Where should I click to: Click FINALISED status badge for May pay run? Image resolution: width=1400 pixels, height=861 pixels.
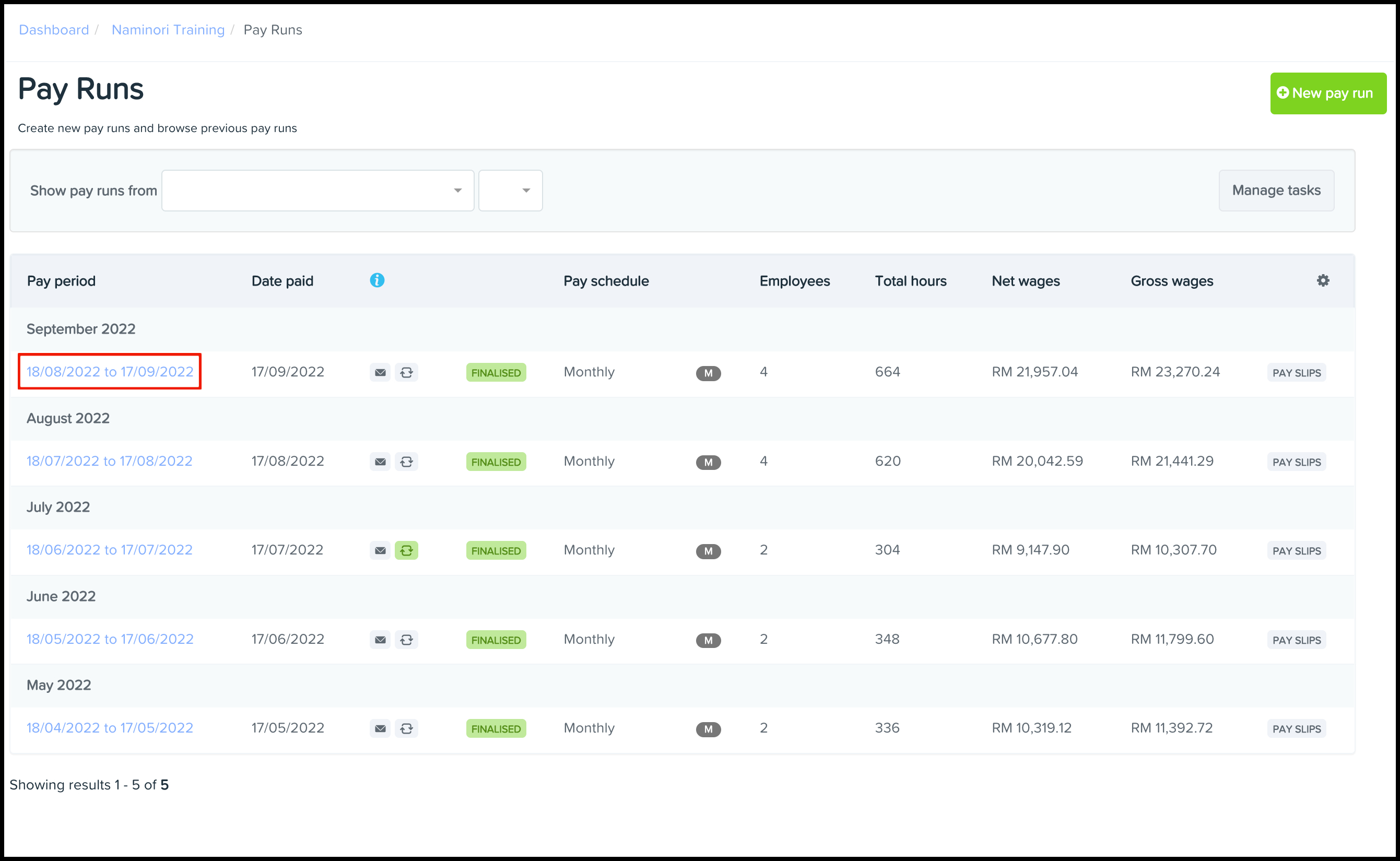pyautogui.click(x=496, y=729)
